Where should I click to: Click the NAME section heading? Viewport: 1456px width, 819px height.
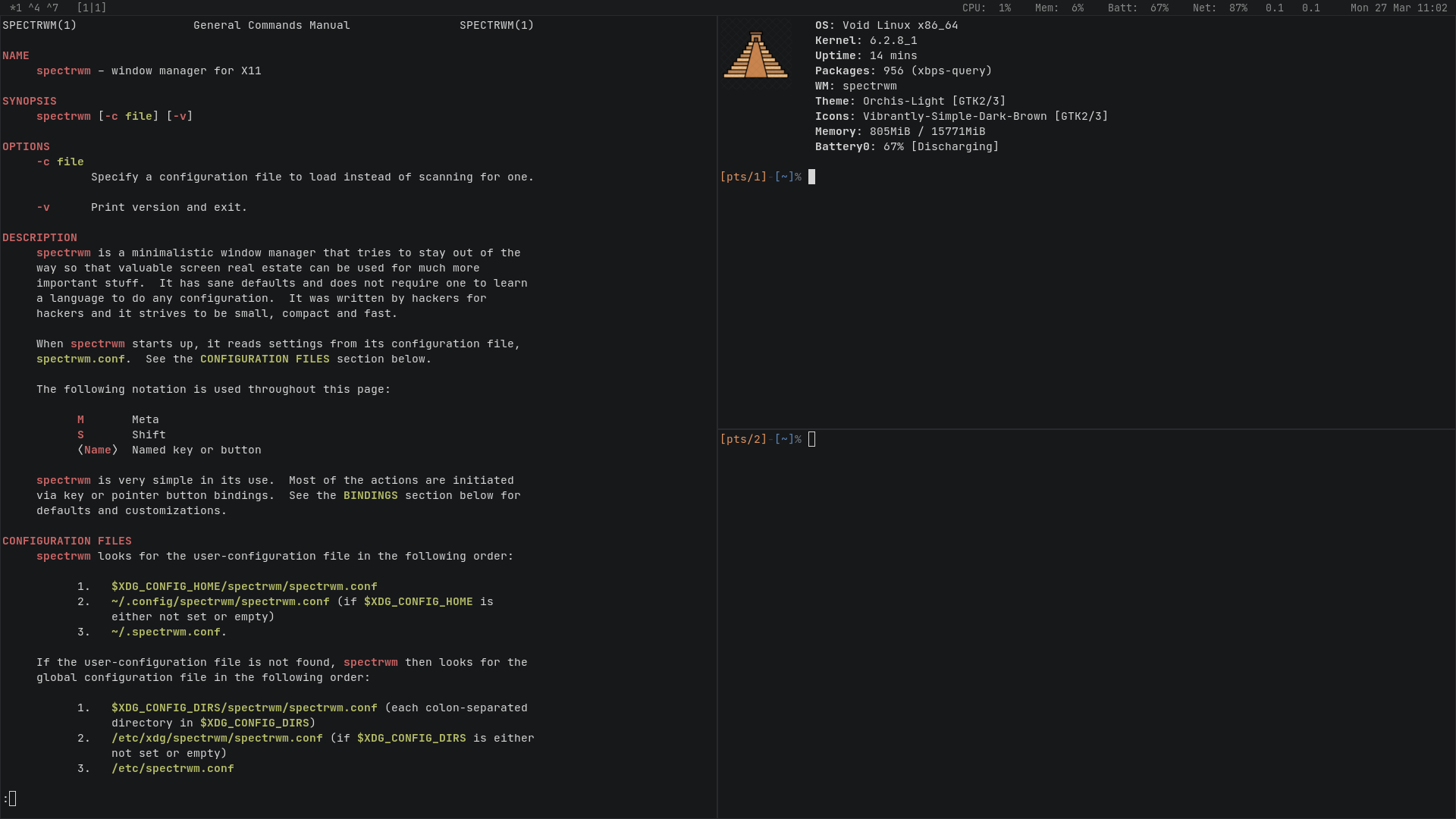(x=16, y=55)
